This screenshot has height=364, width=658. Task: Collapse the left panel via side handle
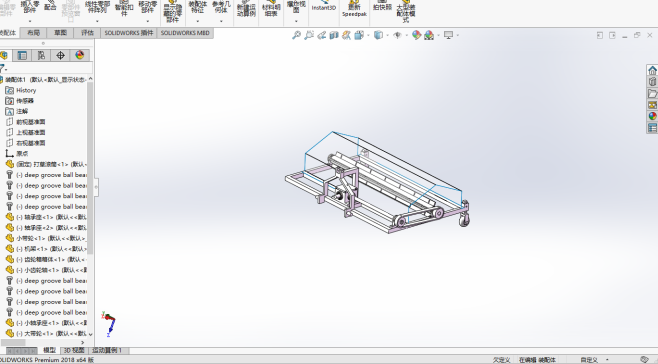(x=96, y=187)
